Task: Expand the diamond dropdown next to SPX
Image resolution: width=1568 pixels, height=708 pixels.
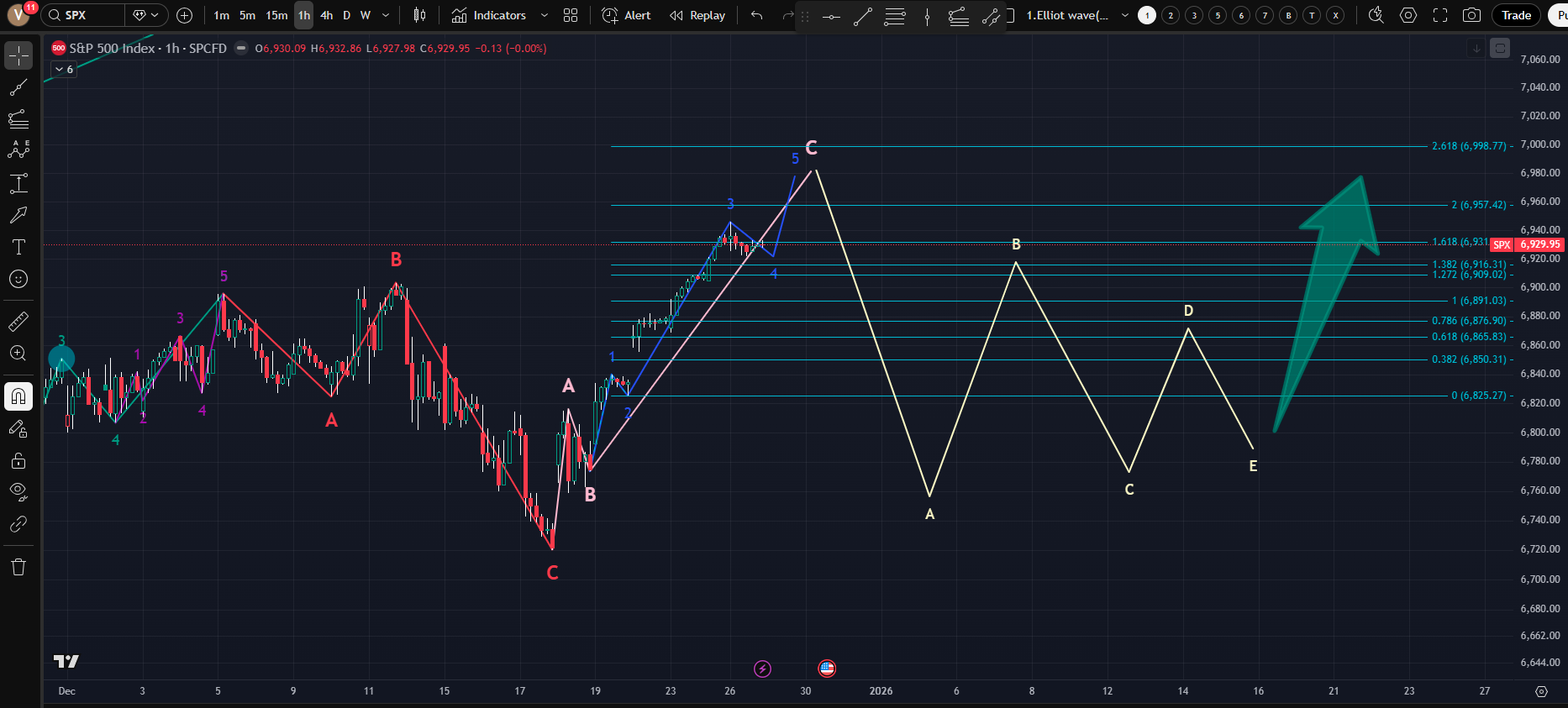Action: click(145, 15)
